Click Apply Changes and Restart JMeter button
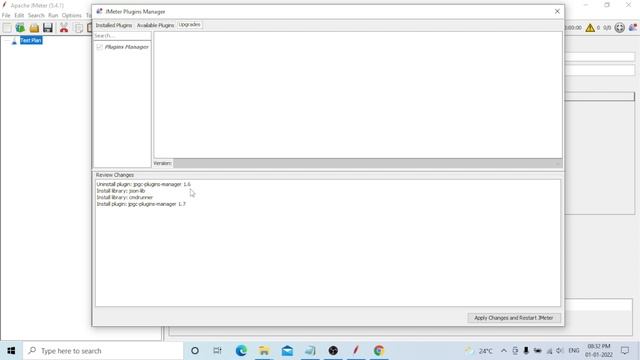 513,318
